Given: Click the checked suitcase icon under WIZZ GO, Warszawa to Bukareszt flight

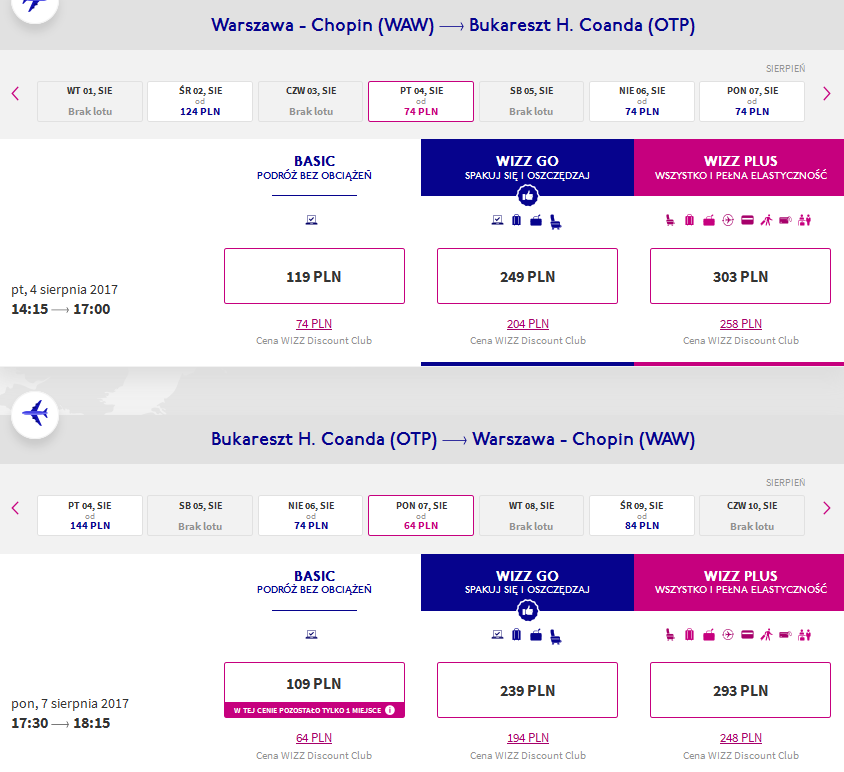Looking at the screenshot, I should click(536, 220).
